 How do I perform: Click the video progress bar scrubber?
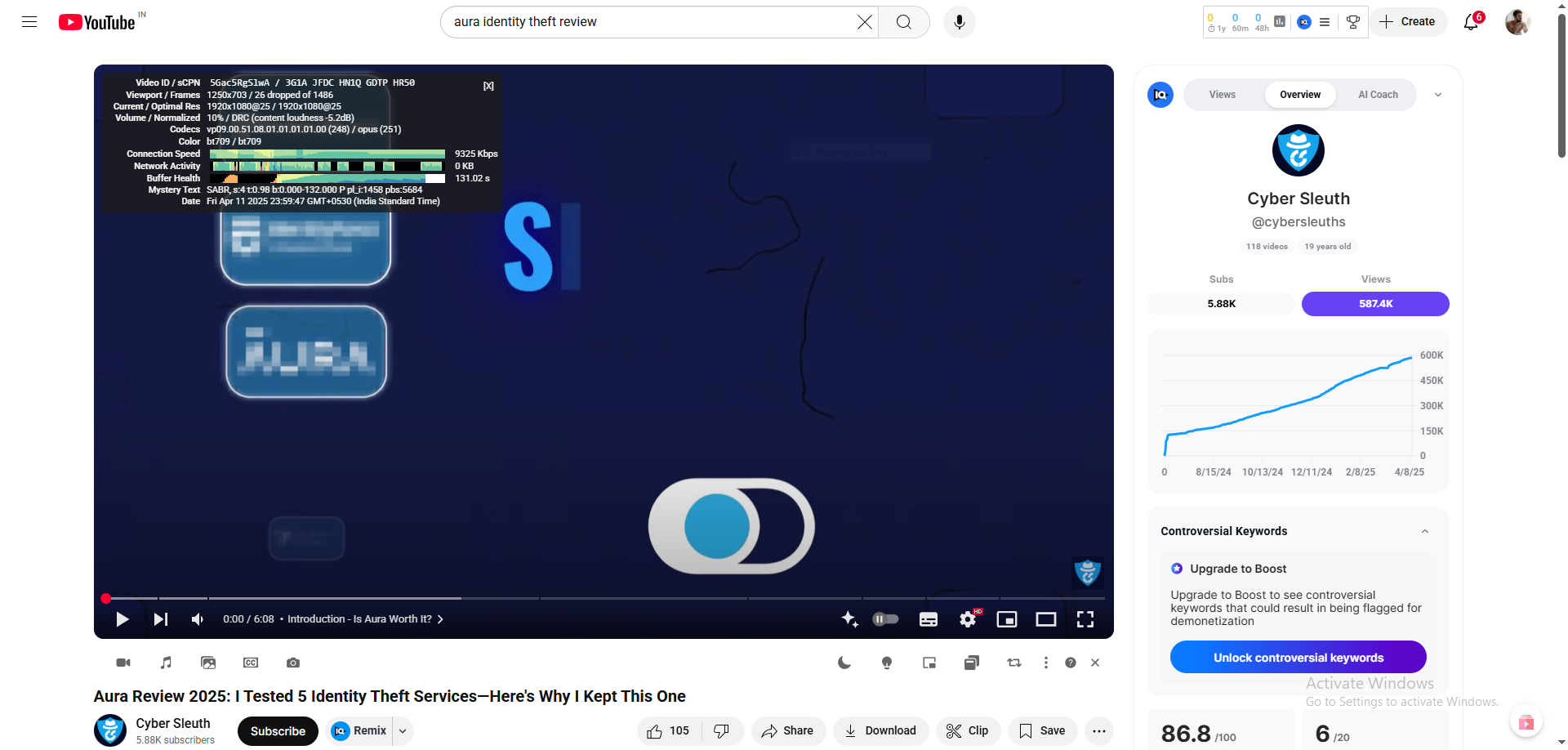pyautogui.click(x=106, y=599)
